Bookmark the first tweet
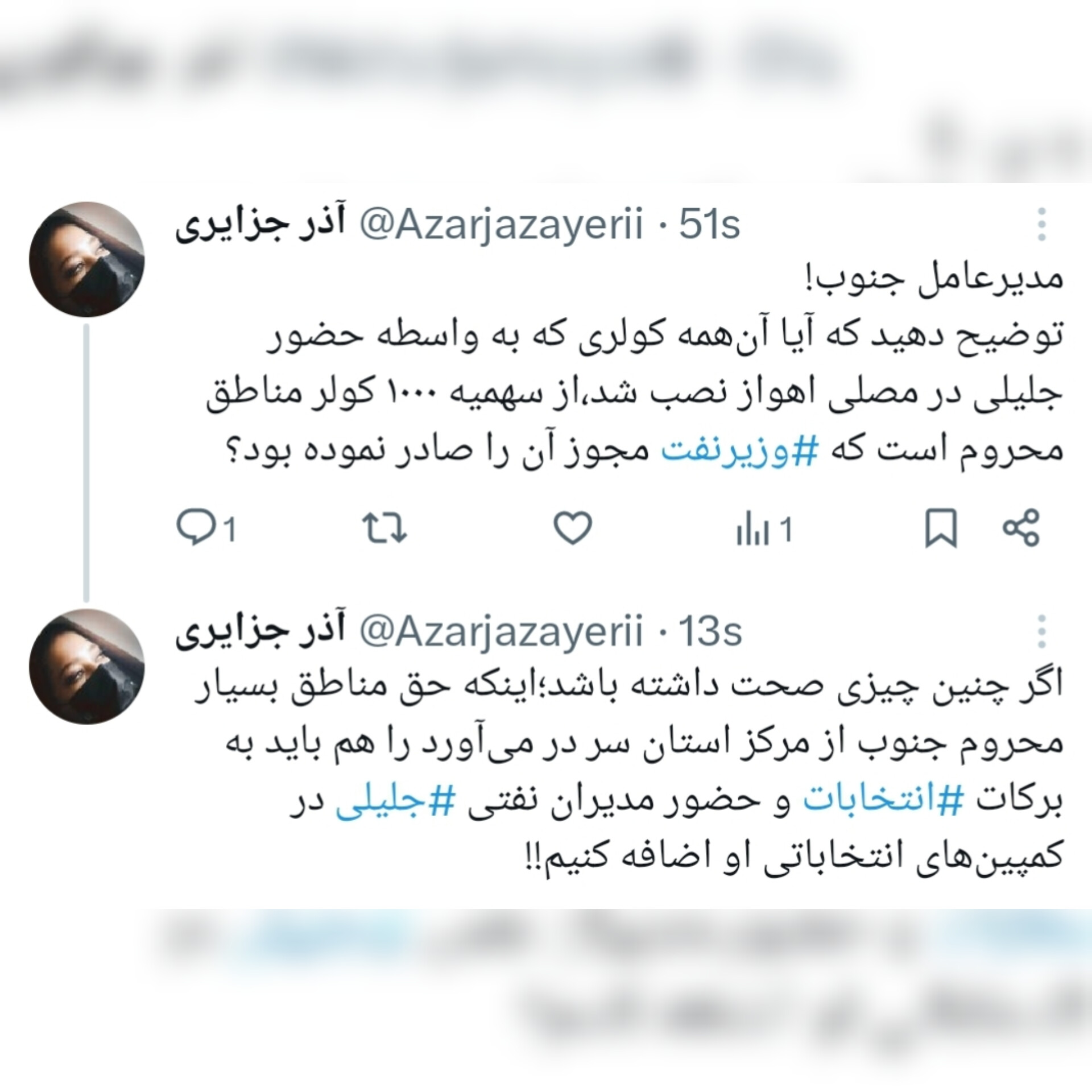This screenshot has height=1092, width=1092. coord(941,529)
